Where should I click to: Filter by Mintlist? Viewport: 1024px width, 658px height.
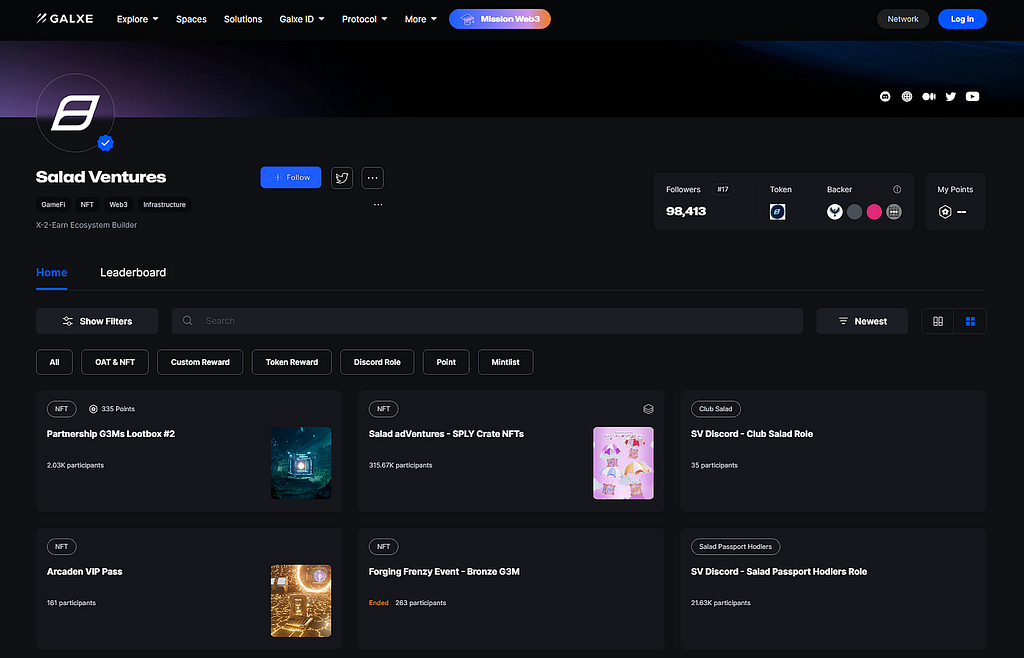[505, 362]
